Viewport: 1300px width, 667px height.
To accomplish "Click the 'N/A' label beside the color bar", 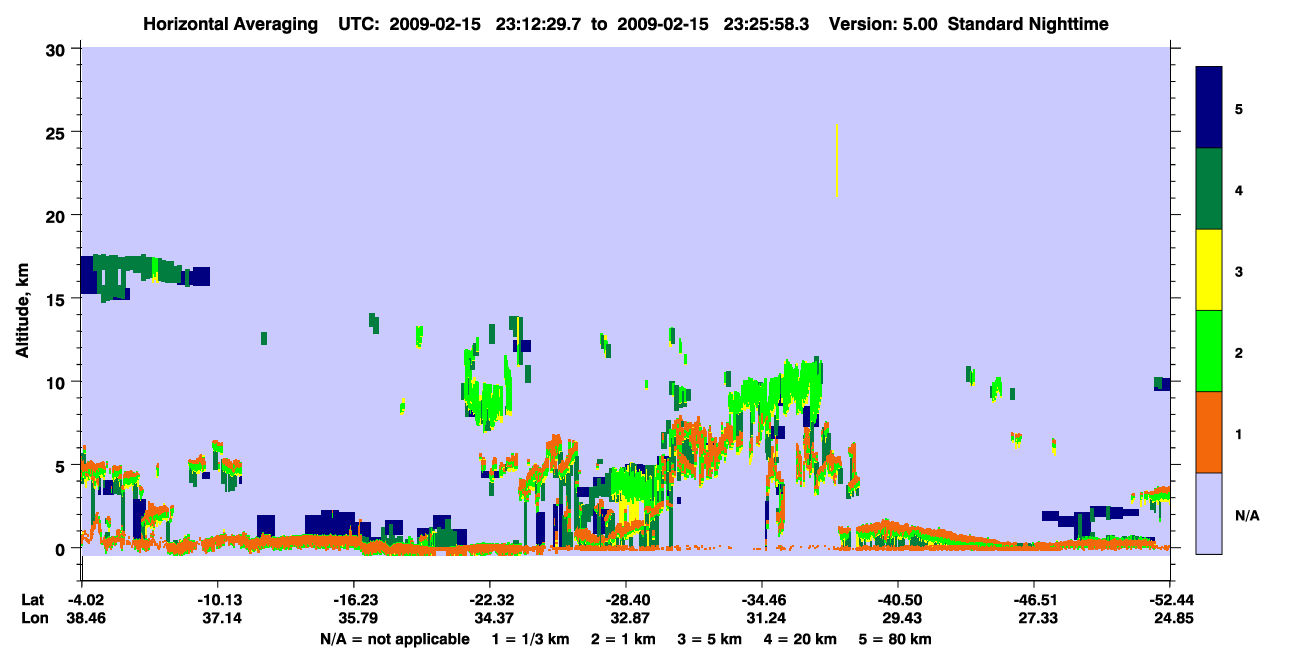I will (x=1247, y=516).
